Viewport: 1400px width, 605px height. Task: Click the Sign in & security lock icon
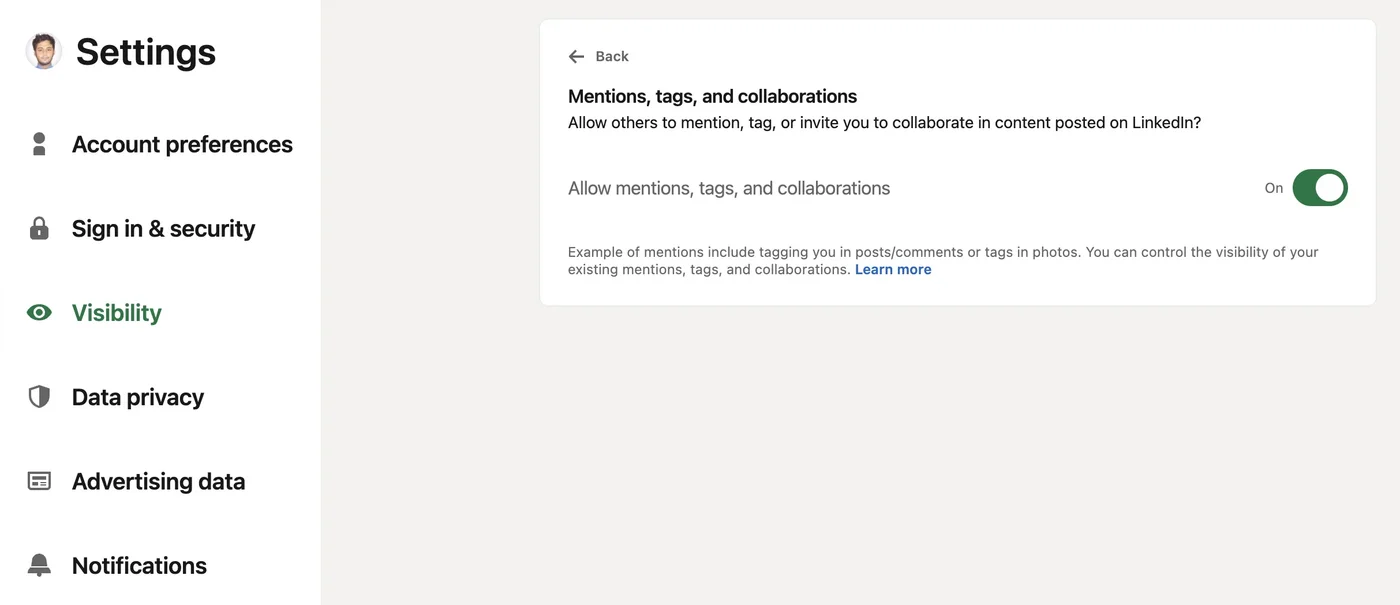click(39, 228)
